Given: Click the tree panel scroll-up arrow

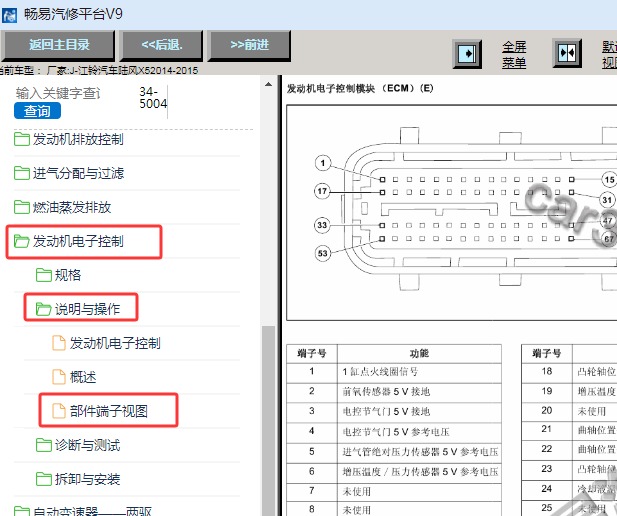Looking at the screenshot, I should (x=268, y=84).
